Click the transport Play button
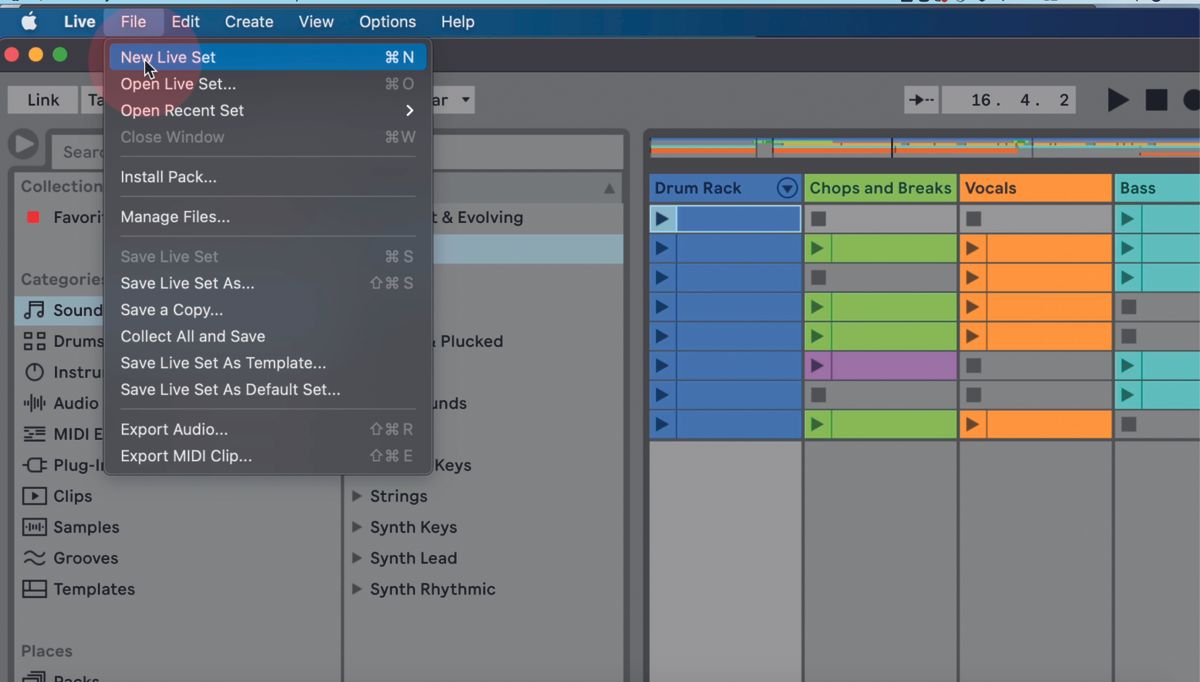This screenshot has height=682, width=1200. click(x=1118, y=100)
